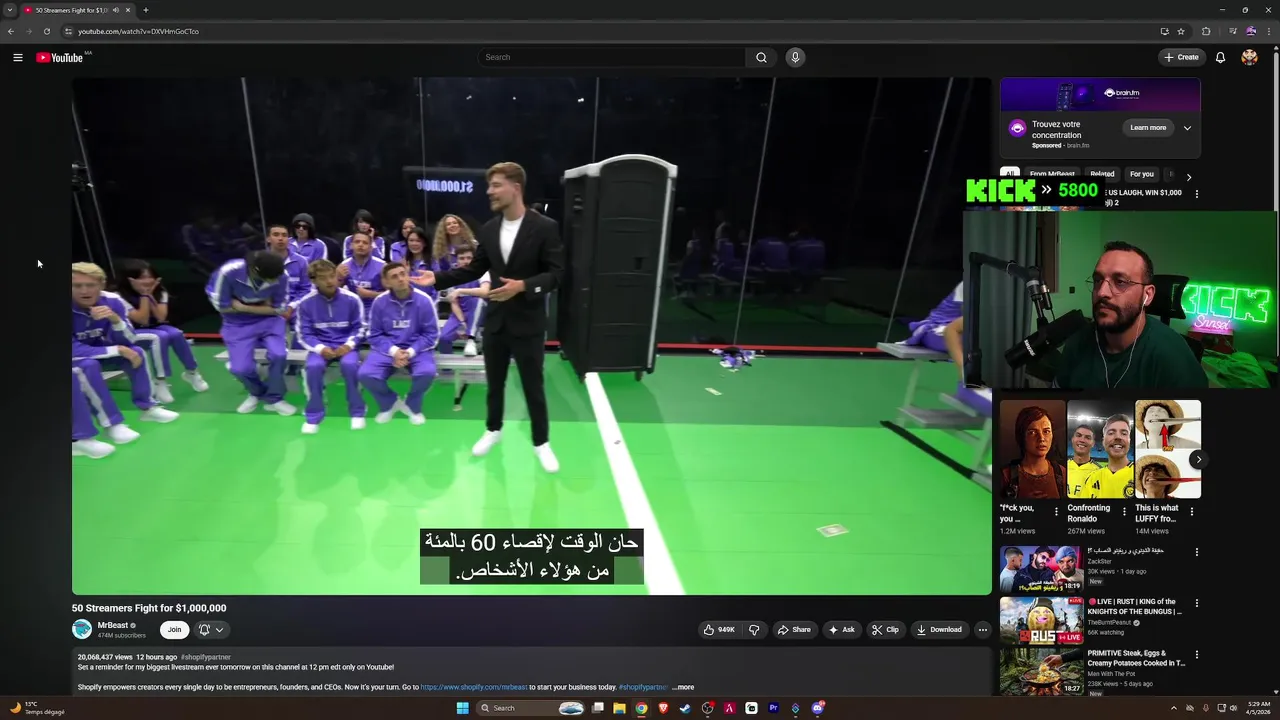This screenshot has height=720, width=1280.
Task: Go back with the browser back arrow
Action: [x=11, y=31]
